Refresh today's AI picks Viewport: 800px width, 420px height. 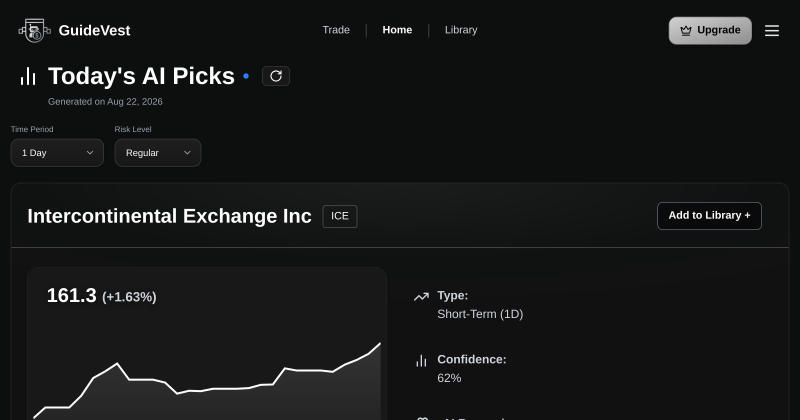(x=276, y=76)
